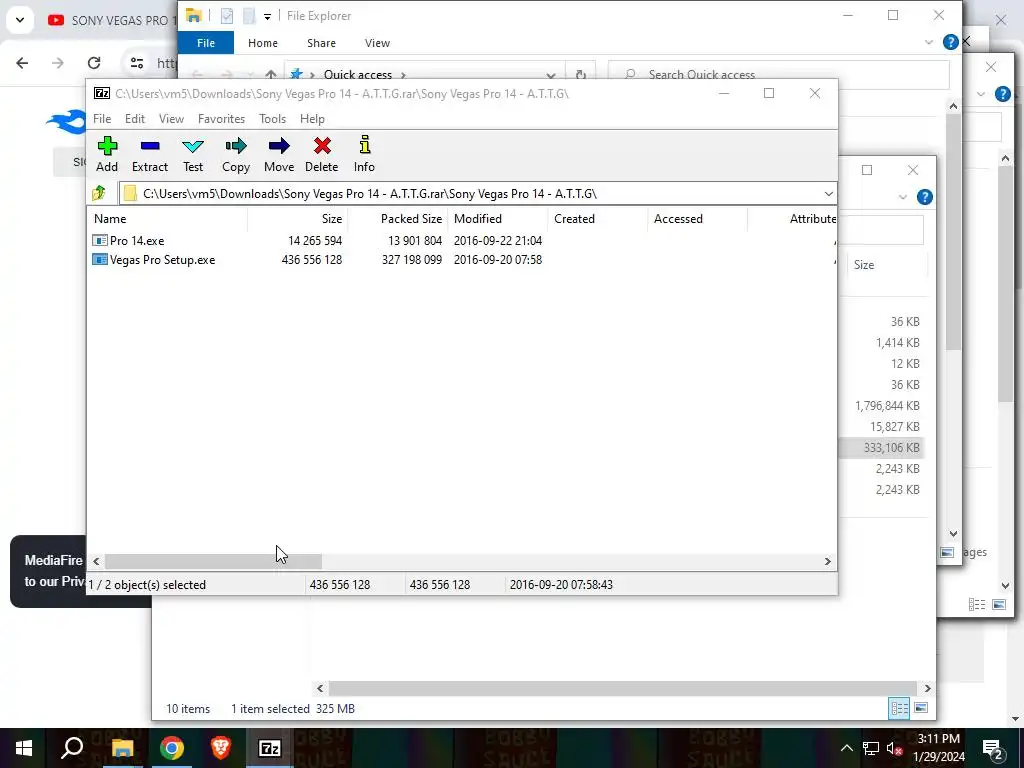Image resolution: width=1024 pixels, height=768 pixels.
Task: Open the 7-Zip Help menu
Action: point(312,119)
